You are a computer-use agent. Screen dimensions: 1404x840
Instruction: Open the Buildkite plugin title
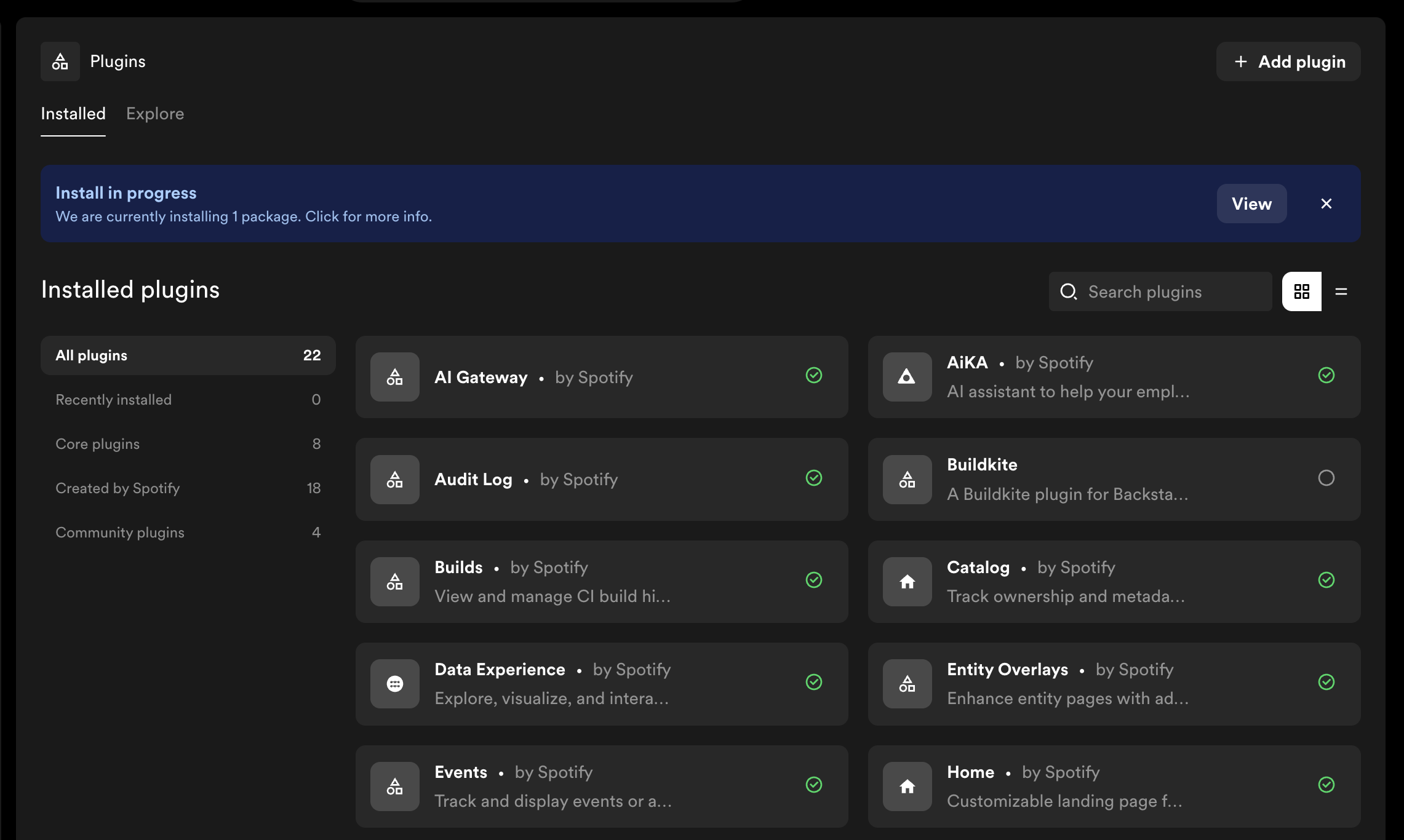click(x=982, y=464)
